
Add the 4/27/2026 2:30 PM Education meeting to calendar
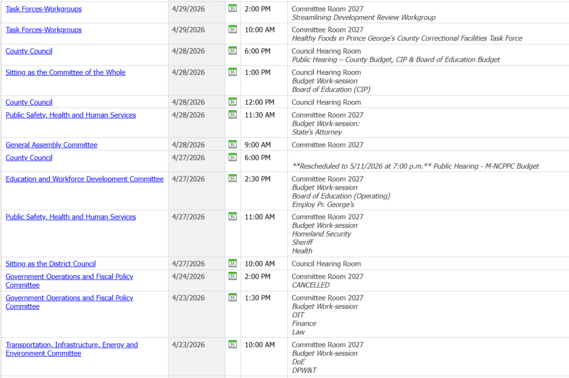pyautogui.click(x=233, y=178)
